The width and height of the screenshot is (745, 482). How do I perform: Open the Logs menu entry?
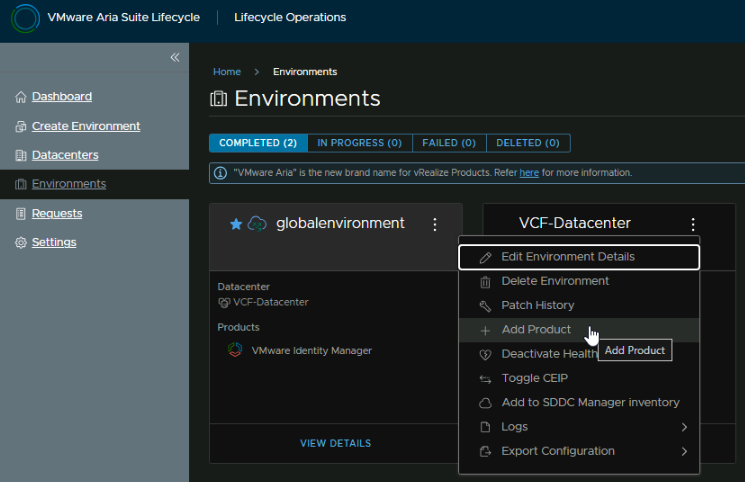(579, 427)
